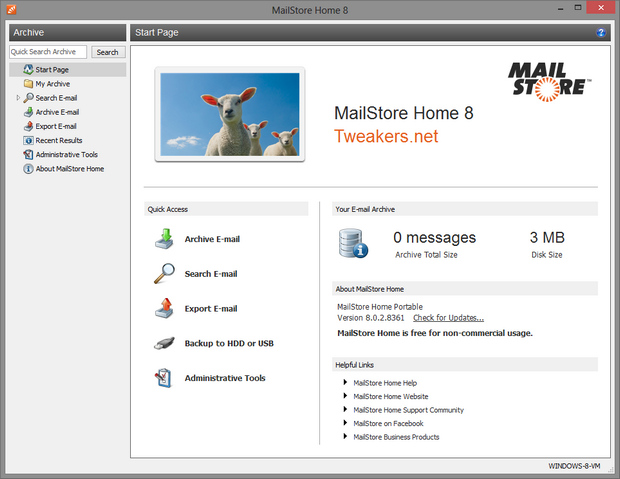Image resolution: width=620 pixels, height=479 pixels.
Task: Open Recent Results in the sidebar
Action: [x=59, y=140]
